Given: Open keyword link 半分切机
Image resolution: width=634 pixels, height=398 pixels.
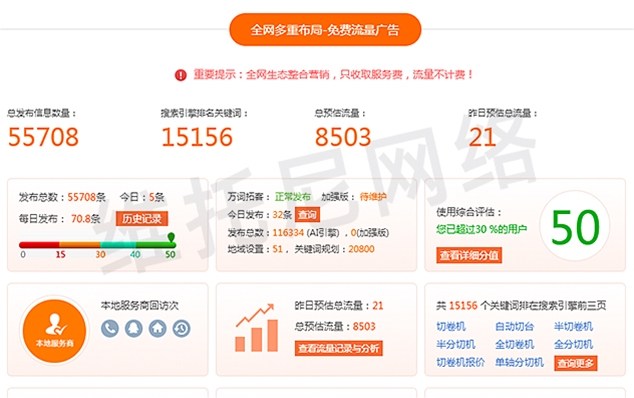Looking at the screenshot, I should coord(456,344).
